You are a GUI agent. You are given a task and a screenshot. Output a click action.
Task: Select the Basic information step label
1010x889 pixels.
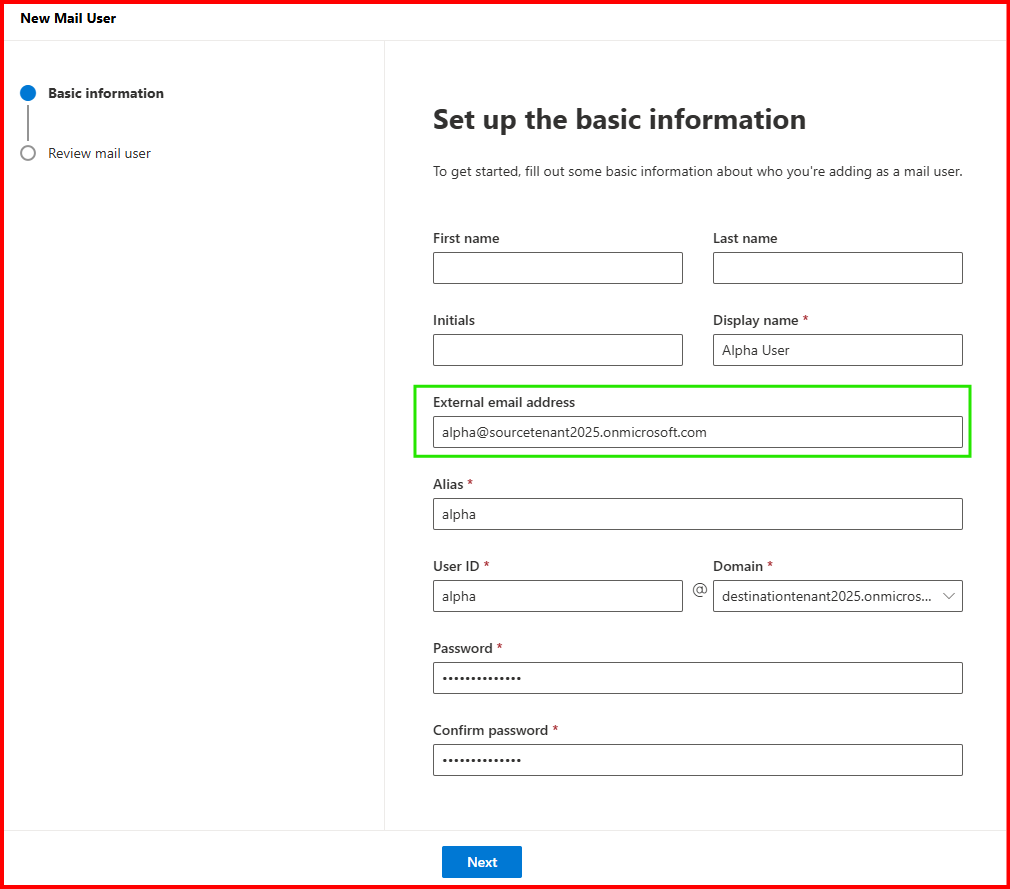tap(106, 93)
